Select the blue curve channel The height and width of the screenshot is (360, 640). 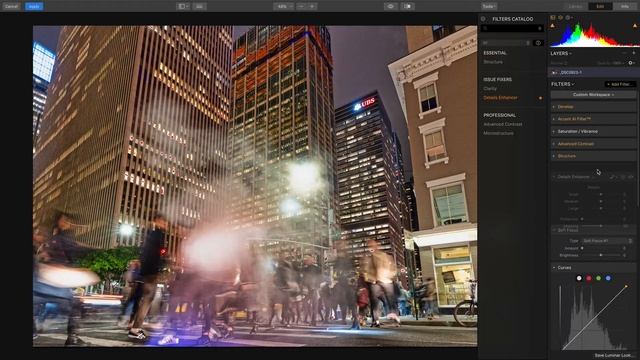[x=608, y=278]
